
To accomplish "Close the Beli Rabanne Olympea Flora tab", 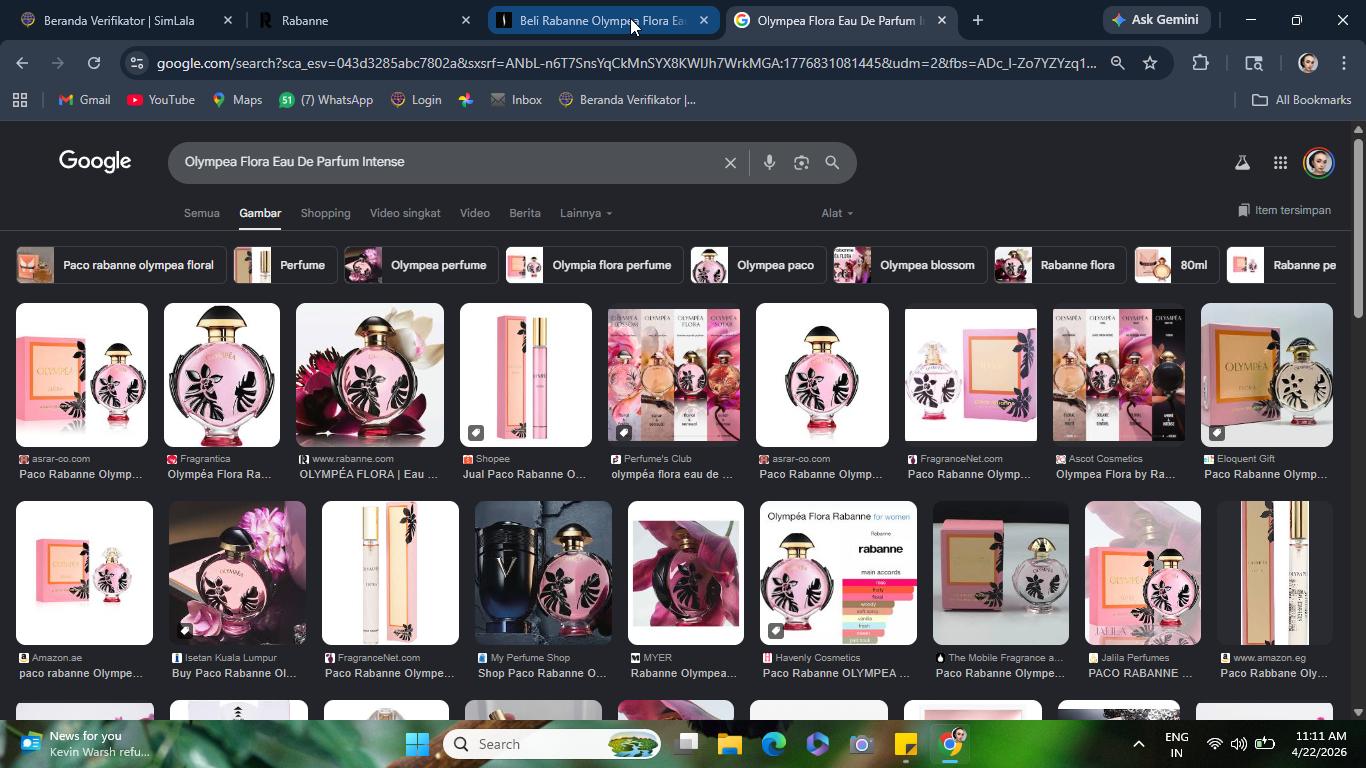I will click(704, 20).
